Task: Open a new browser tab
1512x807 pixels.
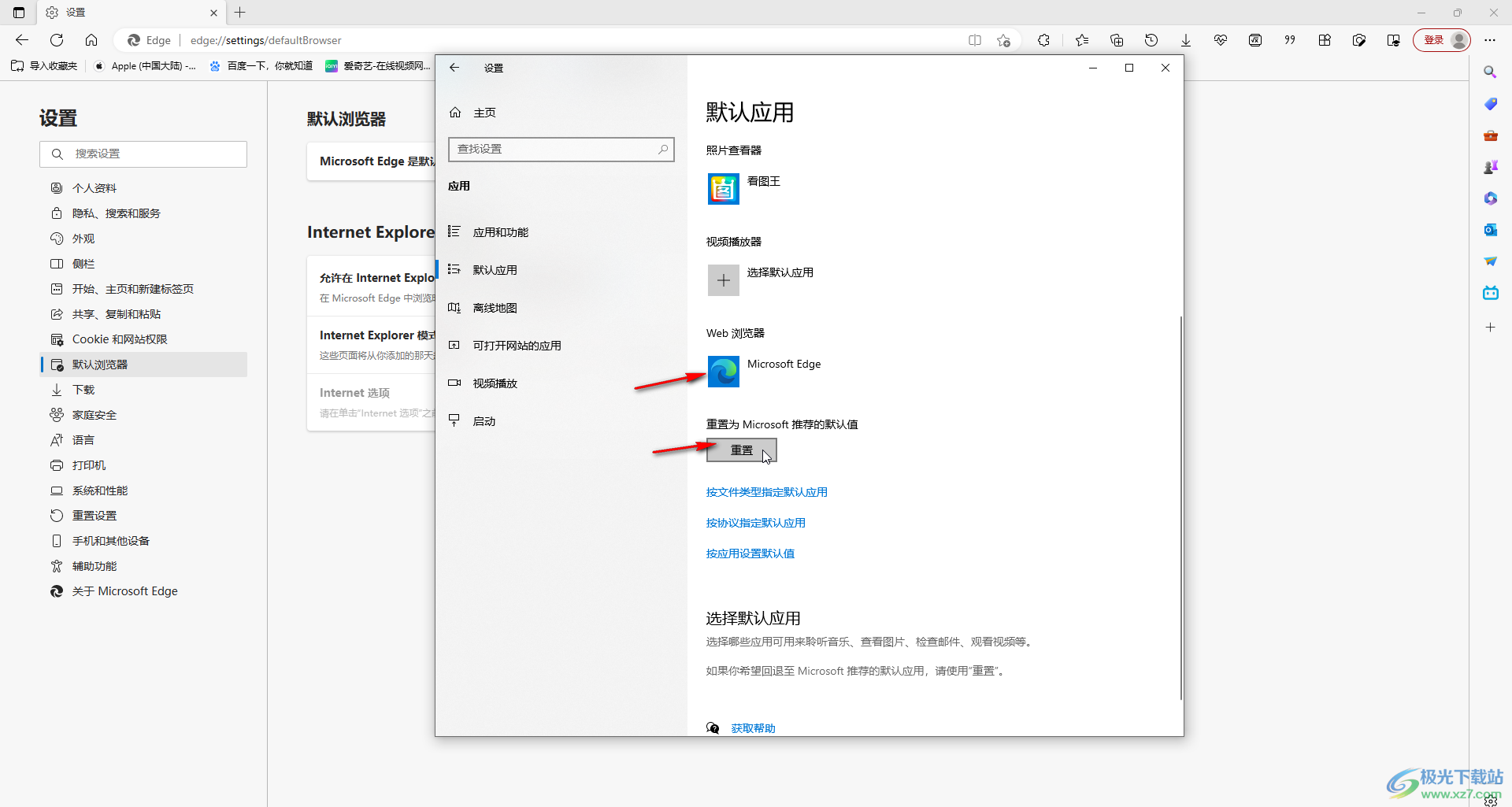Action: click(240, 13)
